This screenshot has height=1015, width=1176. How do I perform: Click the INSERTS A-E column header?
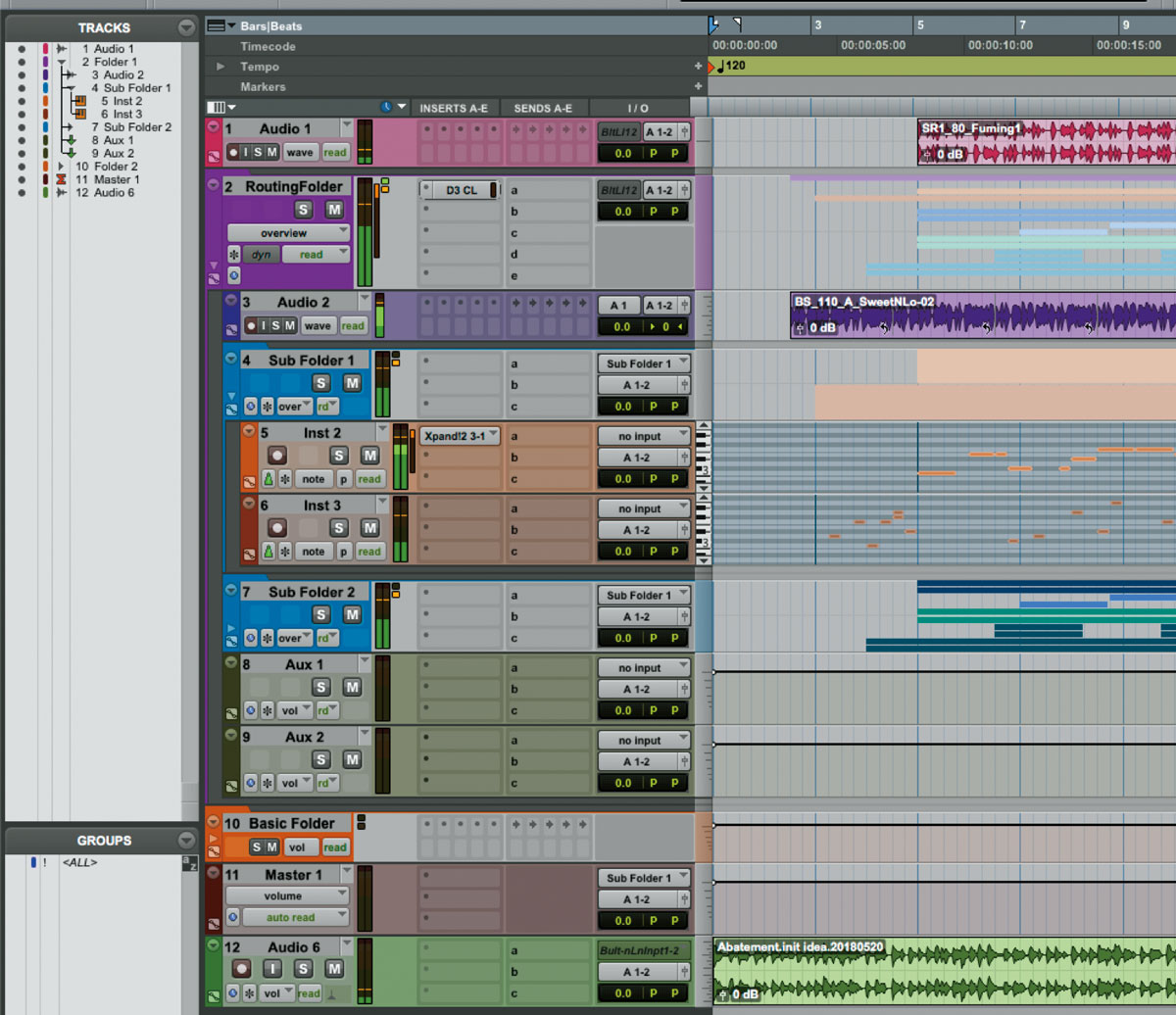click(x=454, y=108)
